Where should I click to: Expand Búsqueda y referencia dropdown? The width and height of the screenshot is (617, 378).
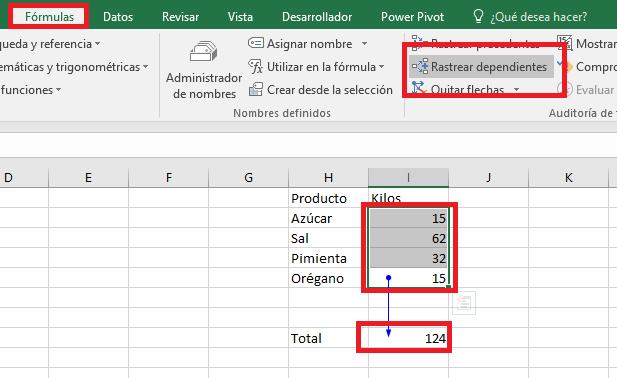[97, 44]
